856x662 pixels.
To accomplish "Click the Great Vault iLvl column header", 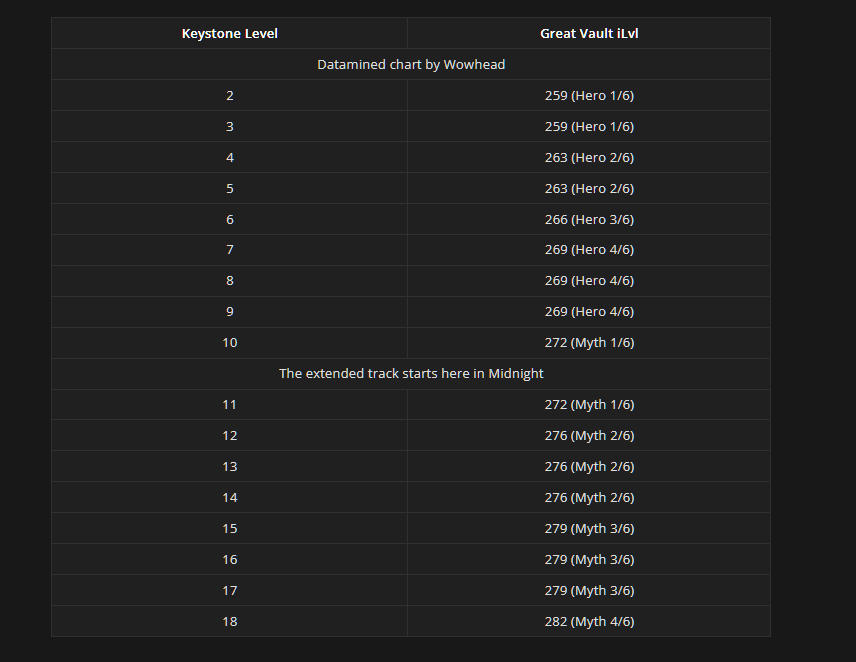I will point(589,33).
